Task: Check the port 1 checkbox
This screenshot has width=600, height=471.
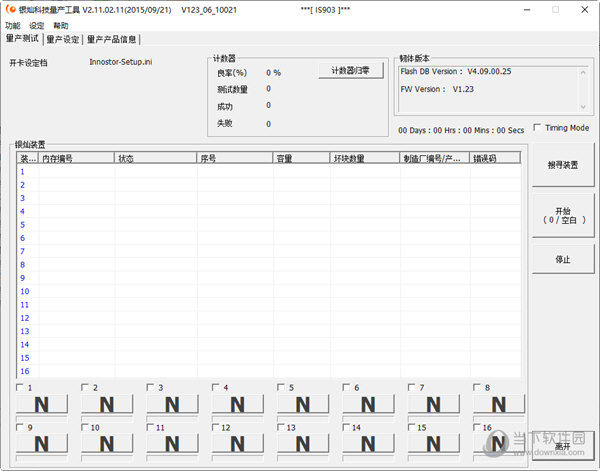Action: click(20, 387)
